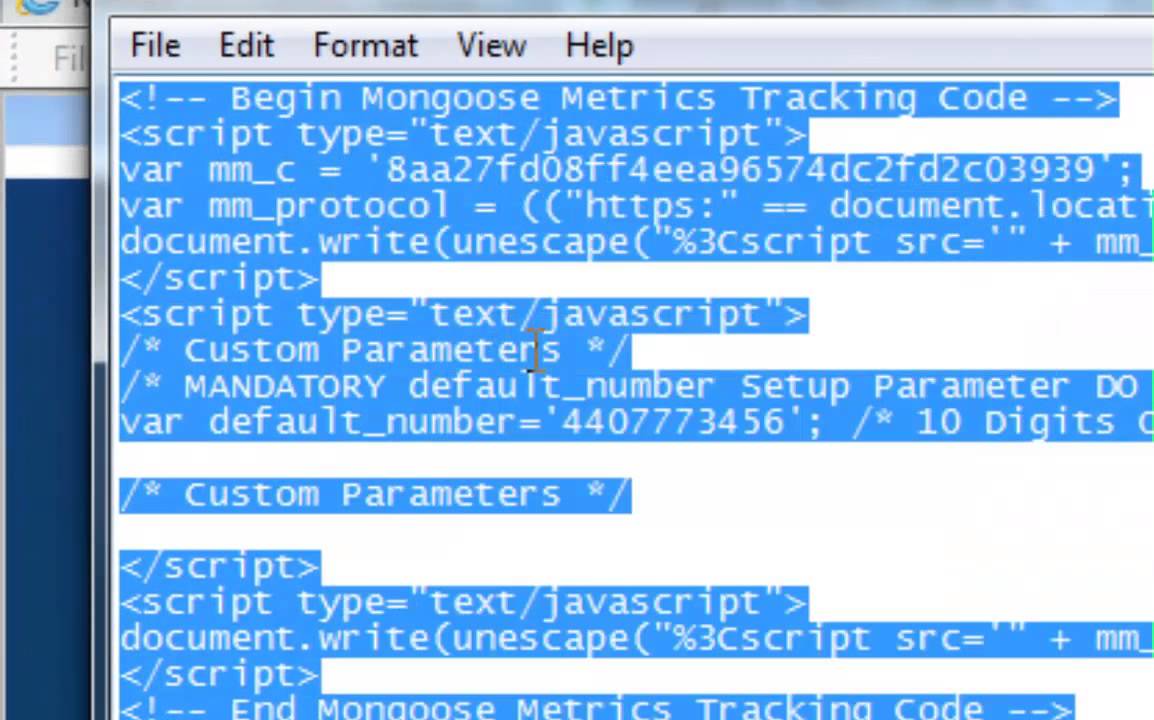Click the mm_protocol variable name

[x=328, y=206]
